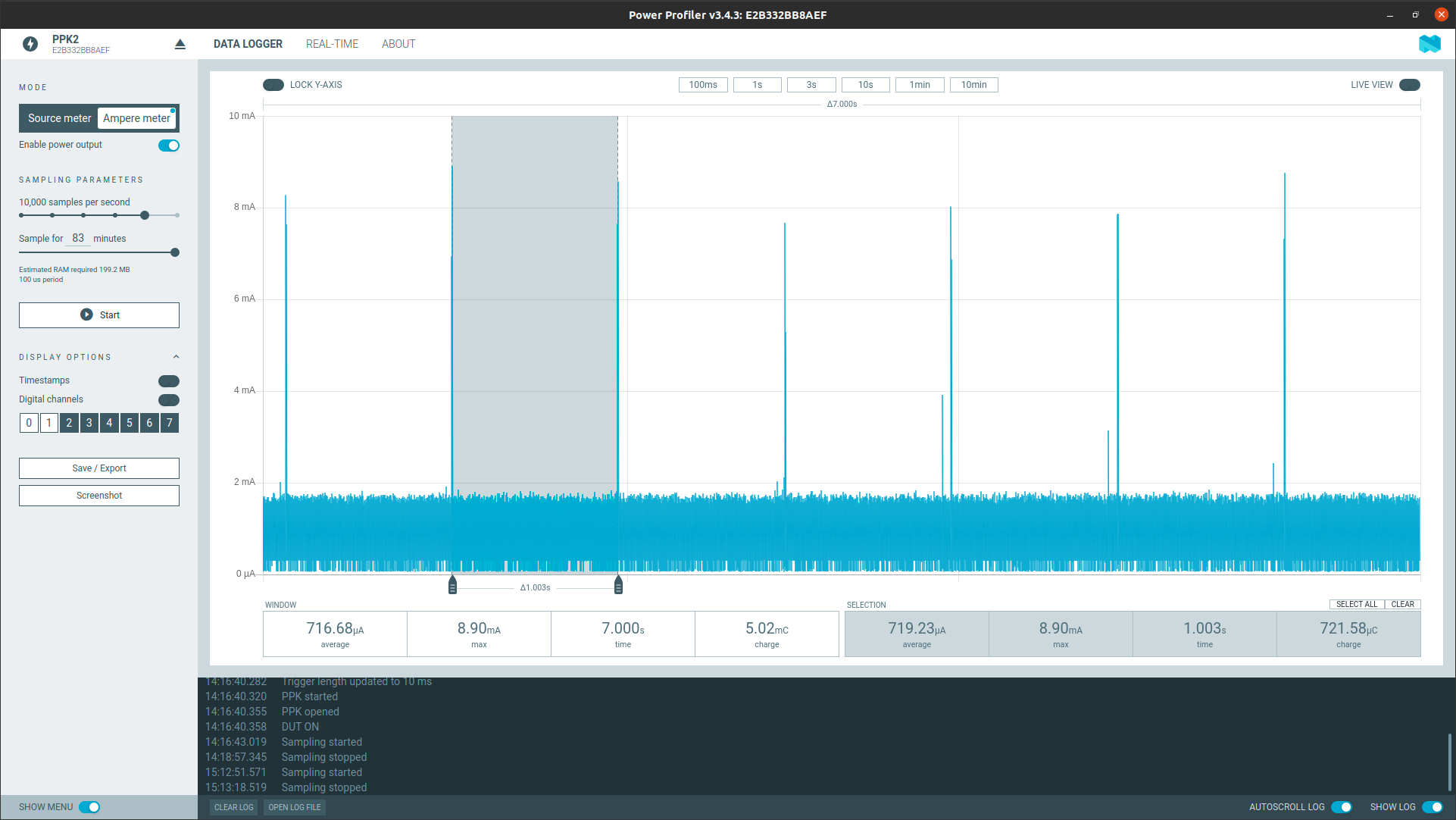Toggle the Enable power output switch

click(170, 145)
